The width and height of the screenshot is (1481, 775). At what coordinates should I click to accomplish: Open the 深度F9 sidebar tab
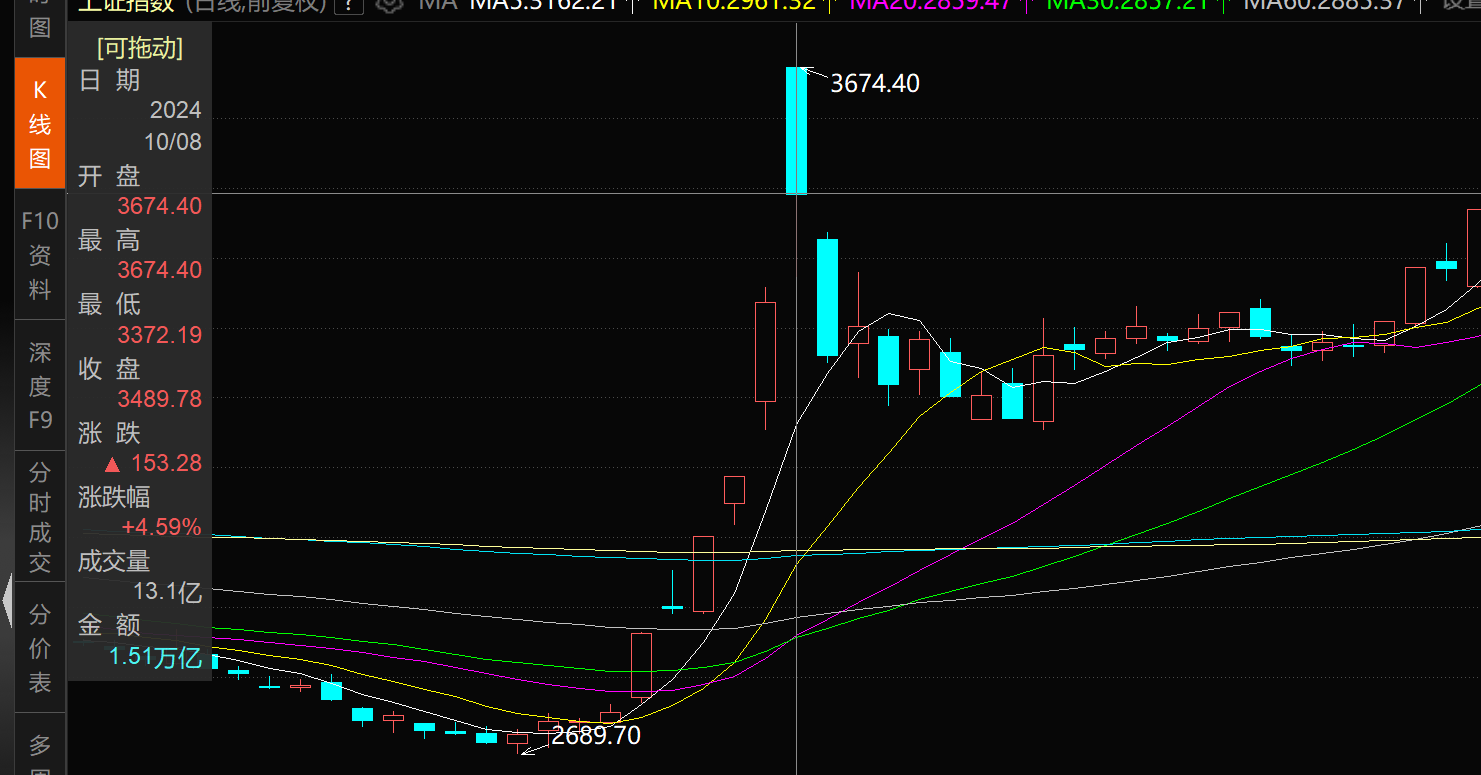click(x=40, y=385)
